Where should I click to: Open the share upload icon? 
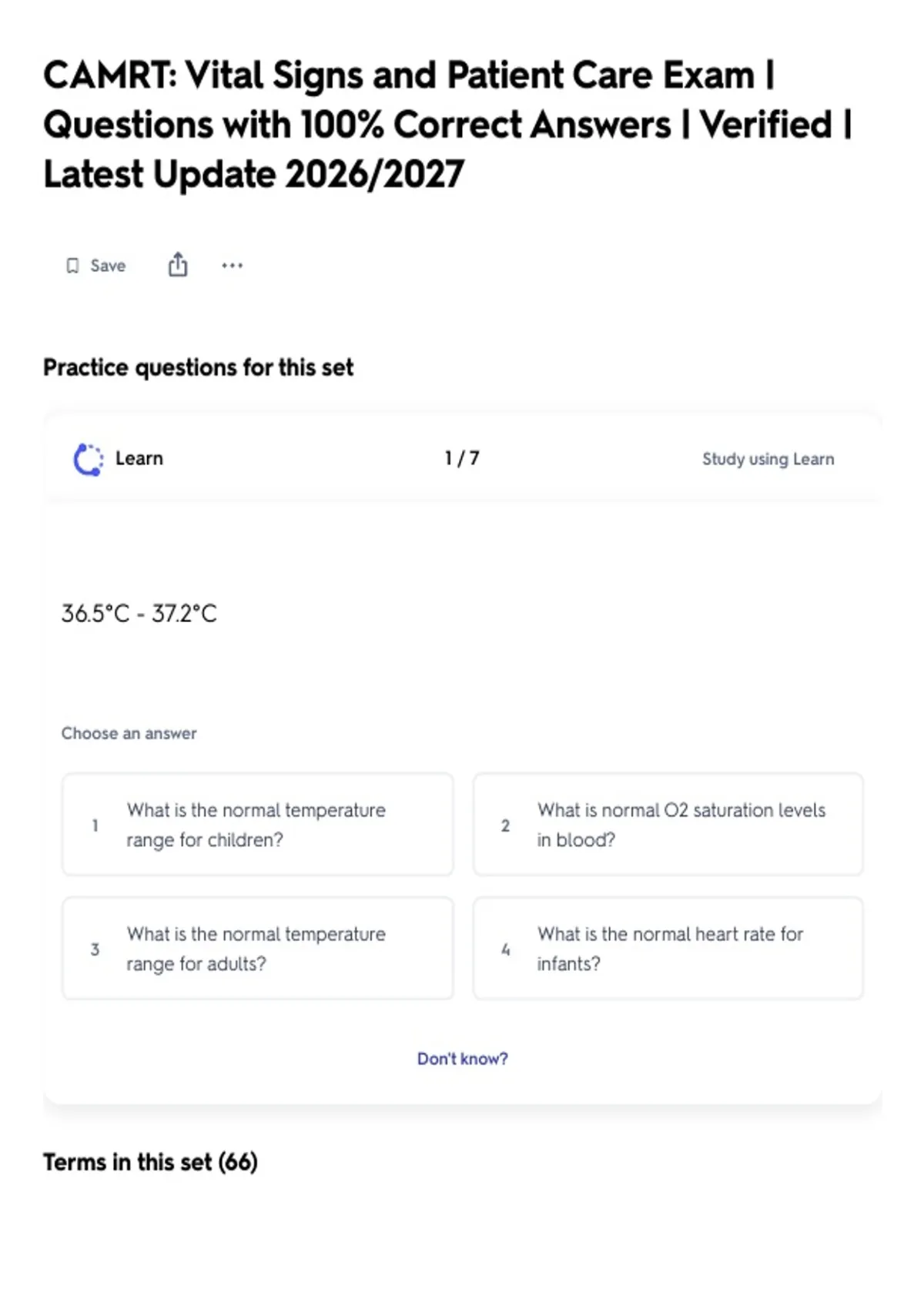[x=178, y=264]
